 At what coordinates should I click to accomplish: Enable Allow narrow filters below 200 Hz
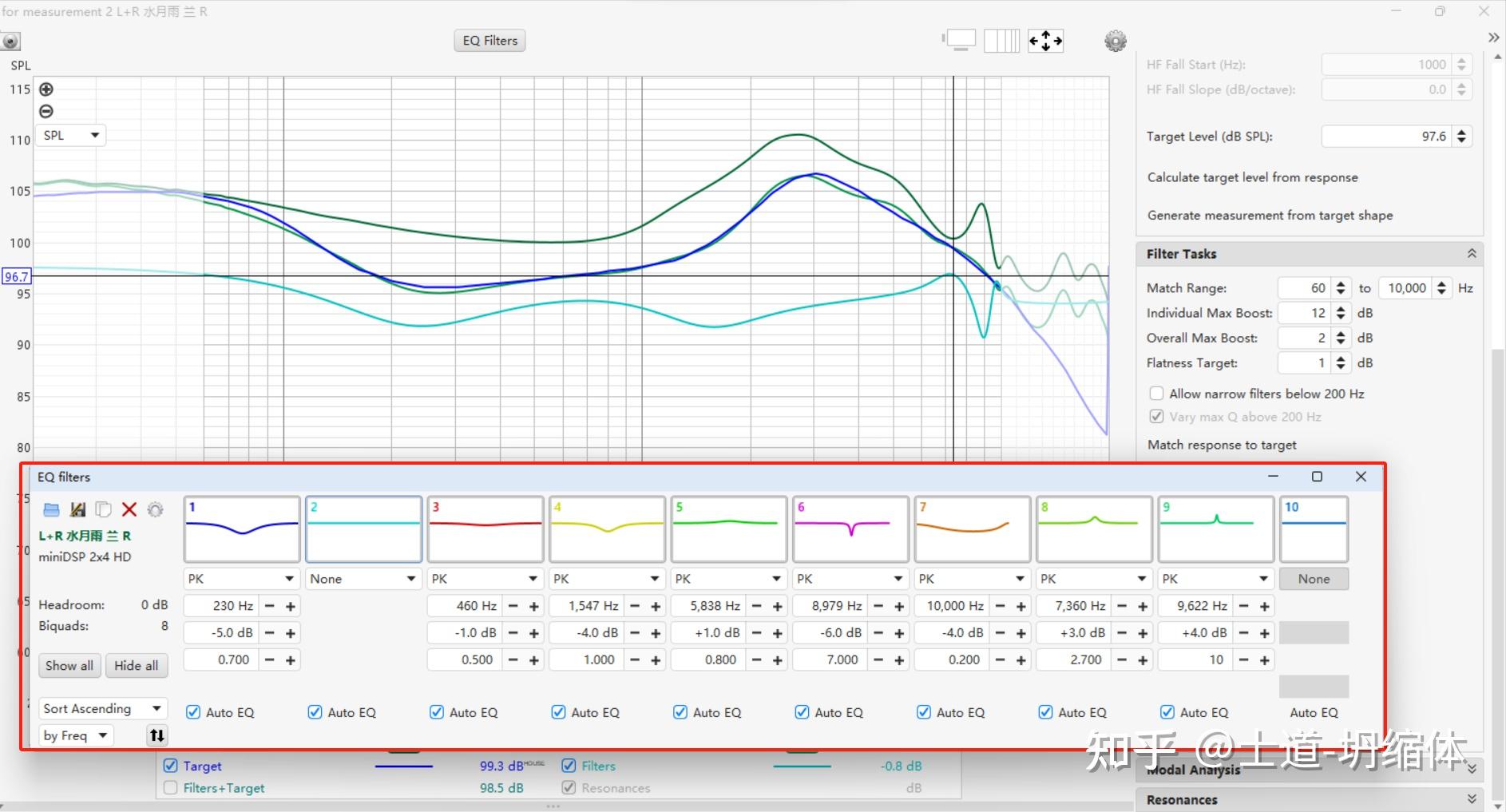1156,394
